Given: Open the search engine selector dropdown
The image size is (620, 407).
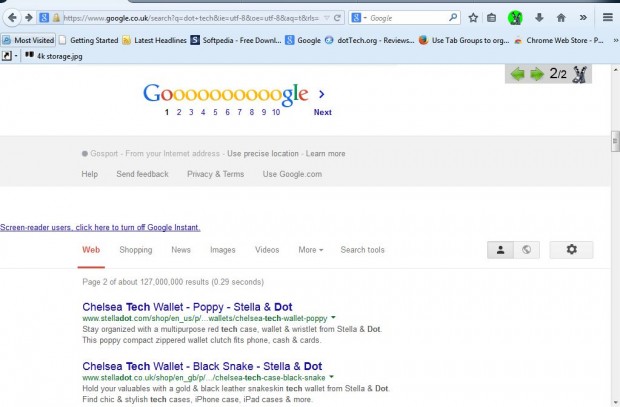Looking at the screenshot, I should [x=359, y=18].
